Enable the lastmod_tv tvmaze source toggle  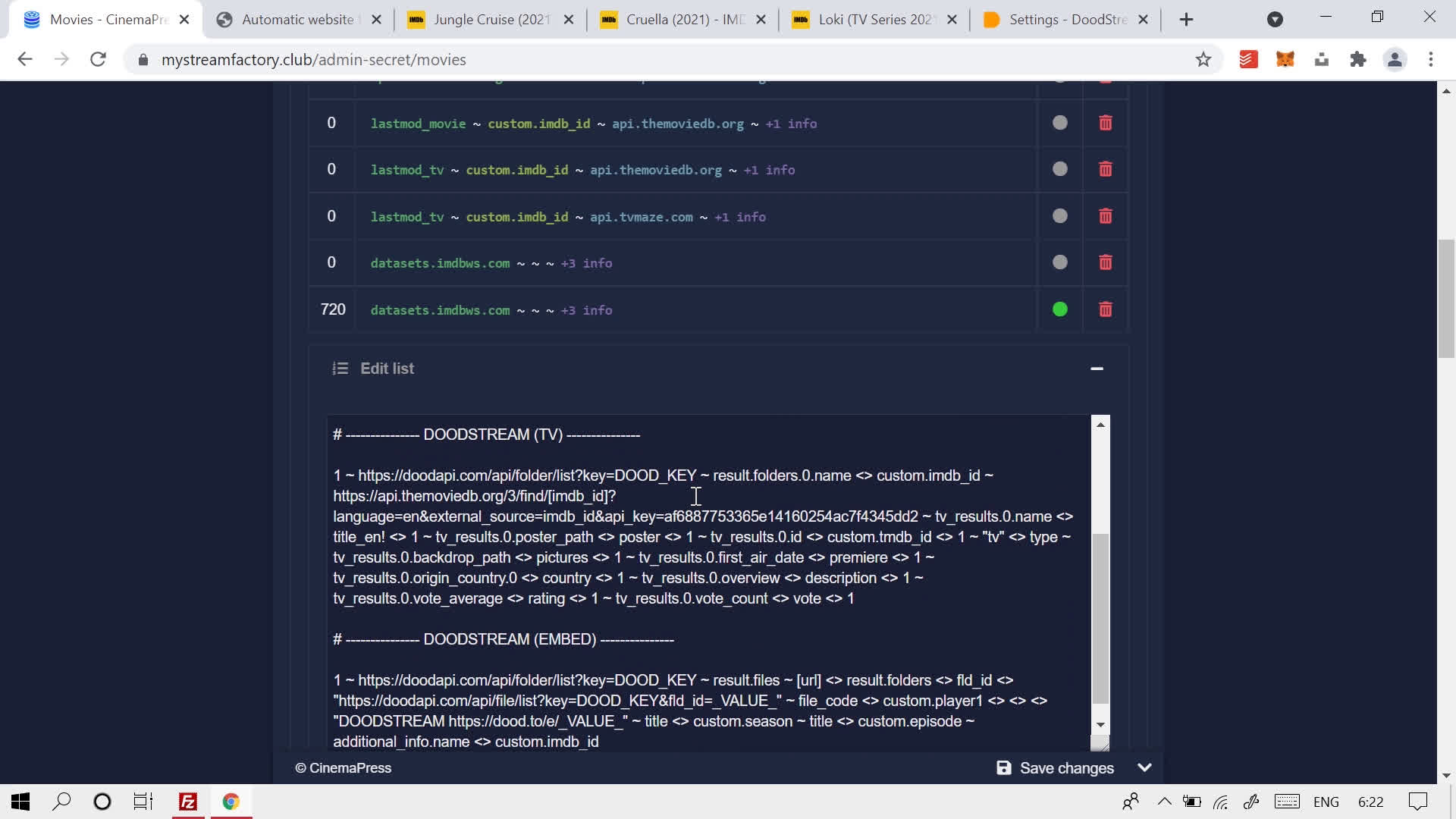pyautogui.click(x=1059, y=216)
